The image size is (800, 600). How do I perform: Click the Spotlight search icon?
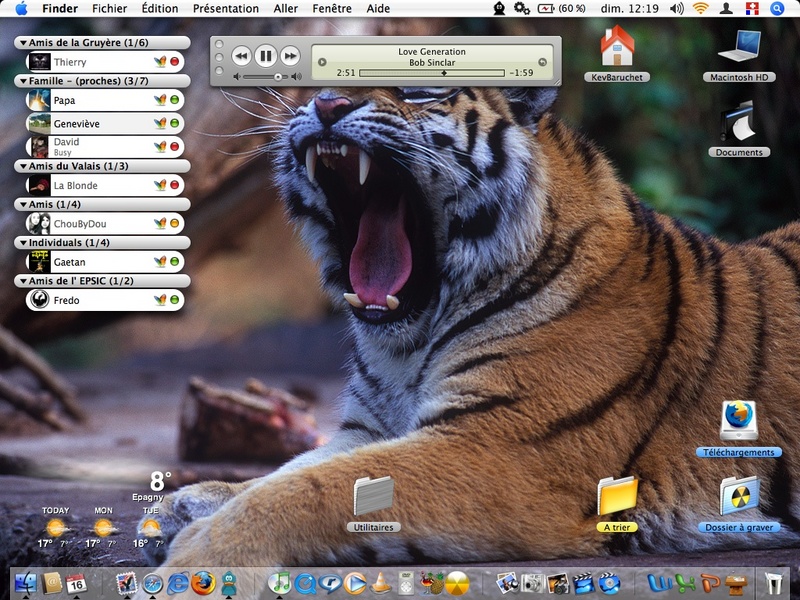coord(777,8)
